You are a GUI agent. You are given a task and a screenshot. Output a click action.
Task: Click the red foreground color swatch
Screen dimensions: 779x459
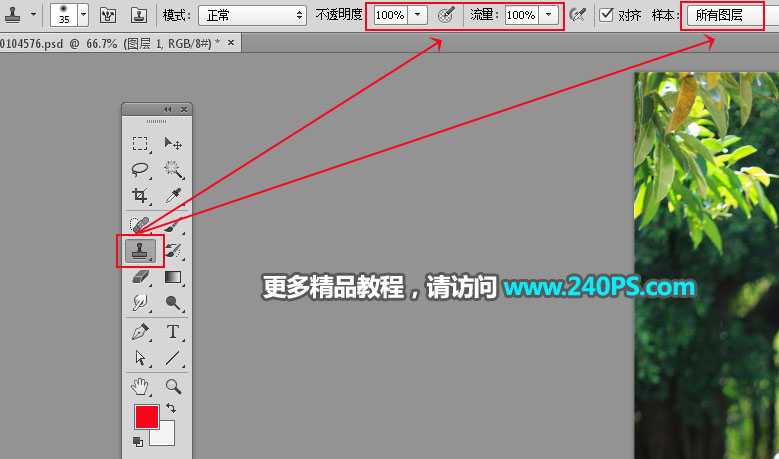pyautogui.click(x=147, y=416)
